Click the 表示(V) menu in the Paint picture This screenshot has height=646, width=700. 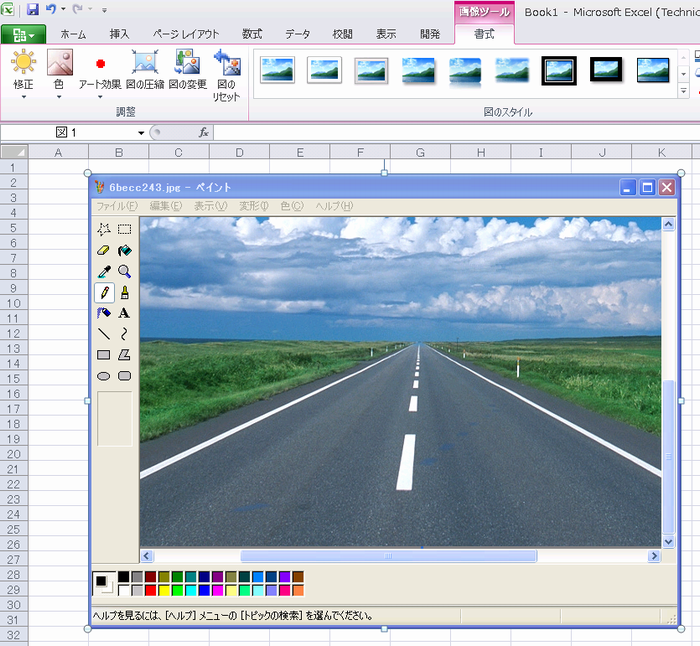(210, 206)
